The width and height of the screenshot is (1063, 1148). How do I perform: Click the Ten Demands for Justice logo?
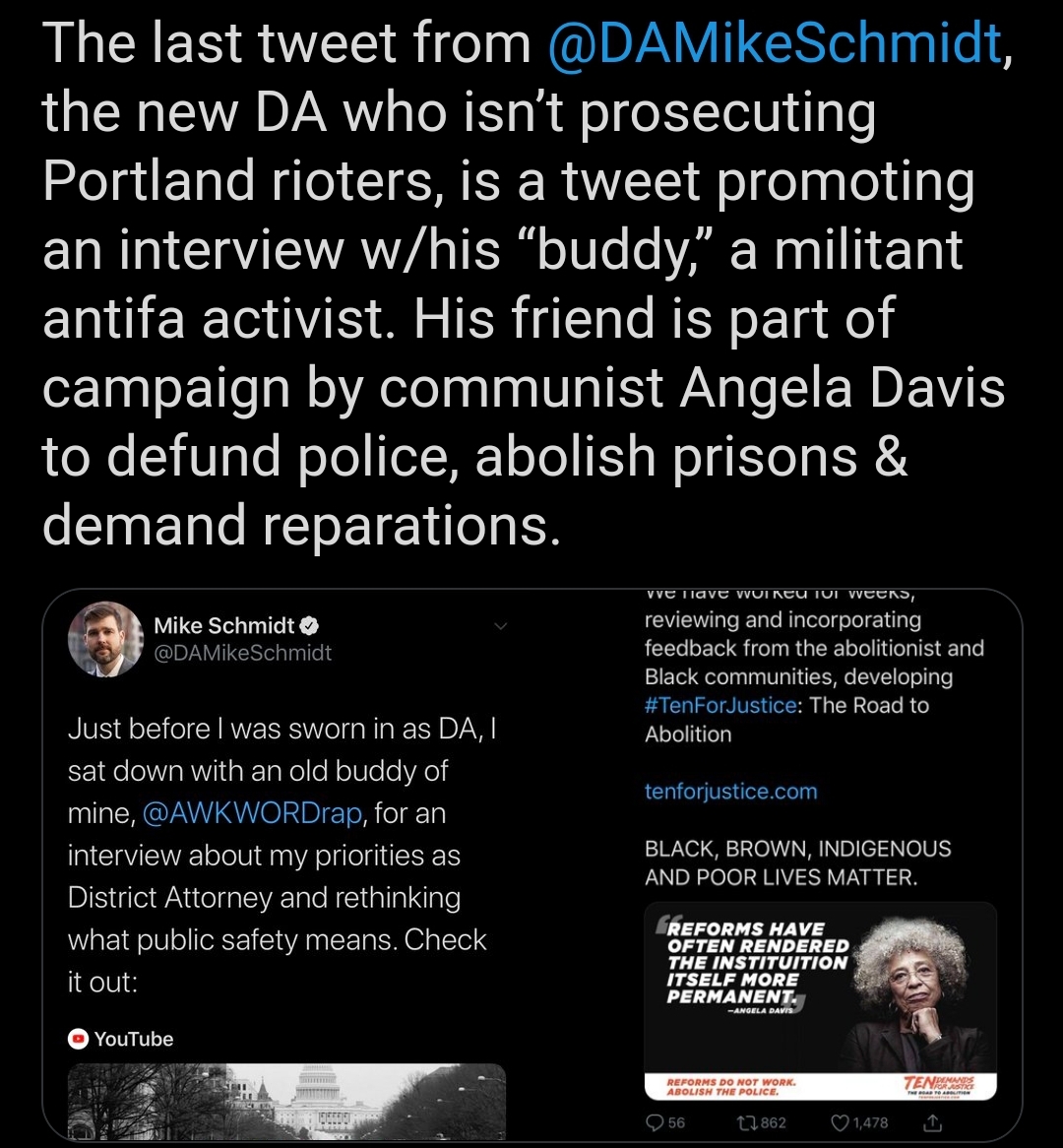pos(939,1086)
